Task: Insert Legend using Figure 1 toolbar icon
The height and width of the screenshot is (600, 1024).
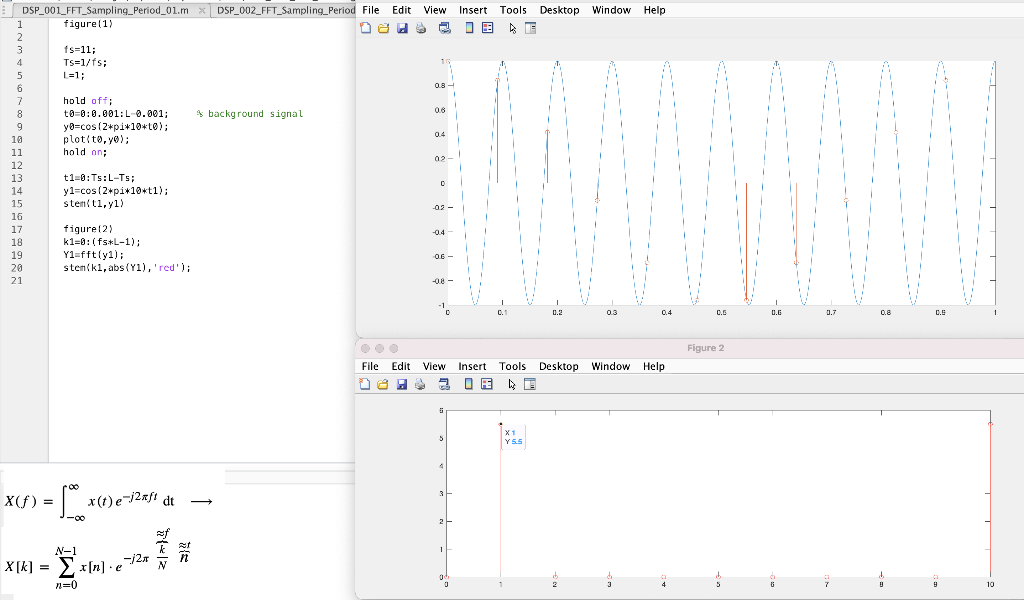Action: pos(487,28)
